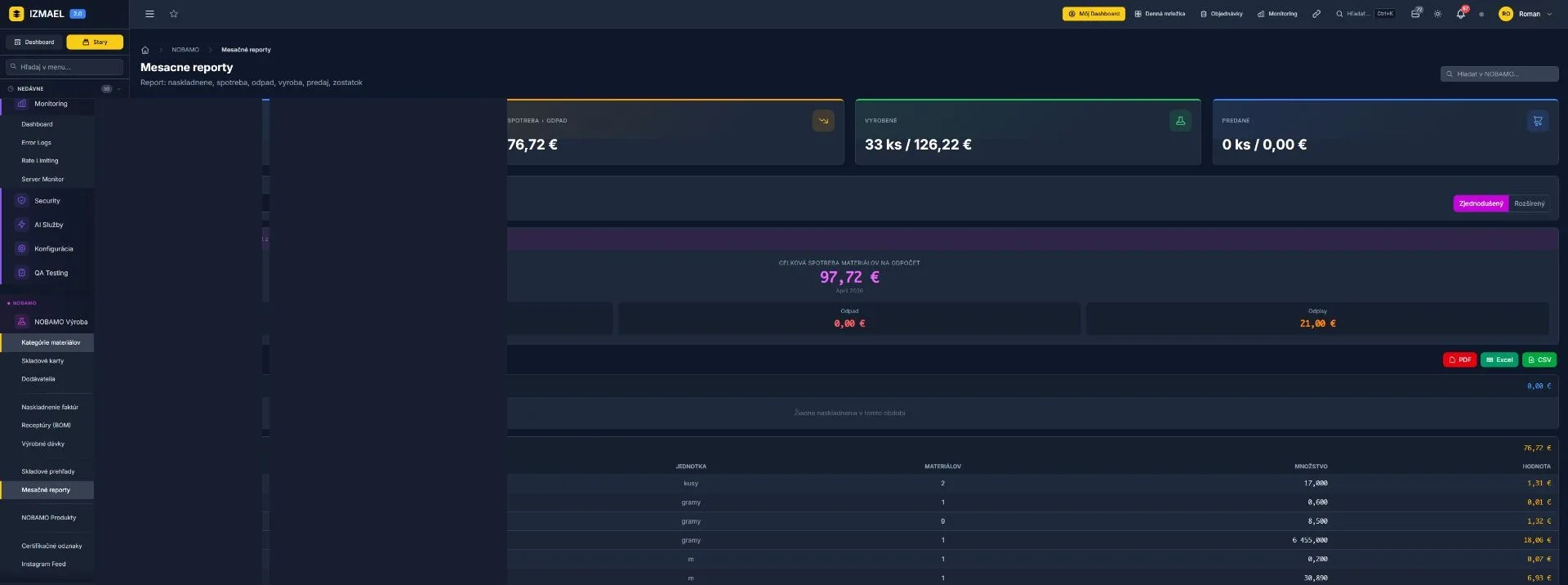Toggle the sun theme icon
1568x585 pixels.
1437,14
